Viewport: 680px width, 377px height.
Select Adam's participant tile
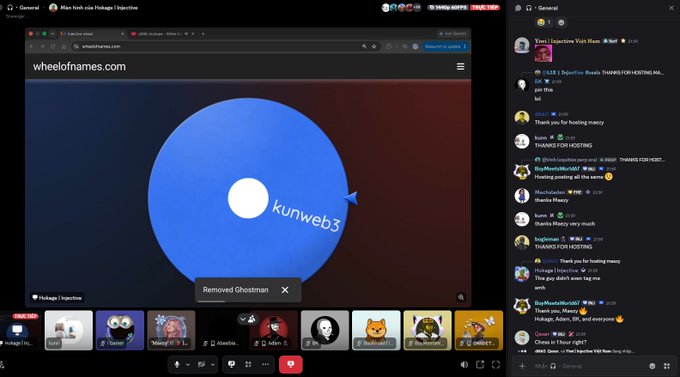click(x=274, y=330)
